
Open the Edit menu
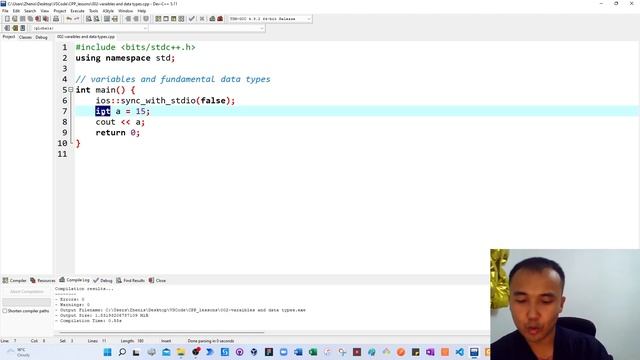16,11
